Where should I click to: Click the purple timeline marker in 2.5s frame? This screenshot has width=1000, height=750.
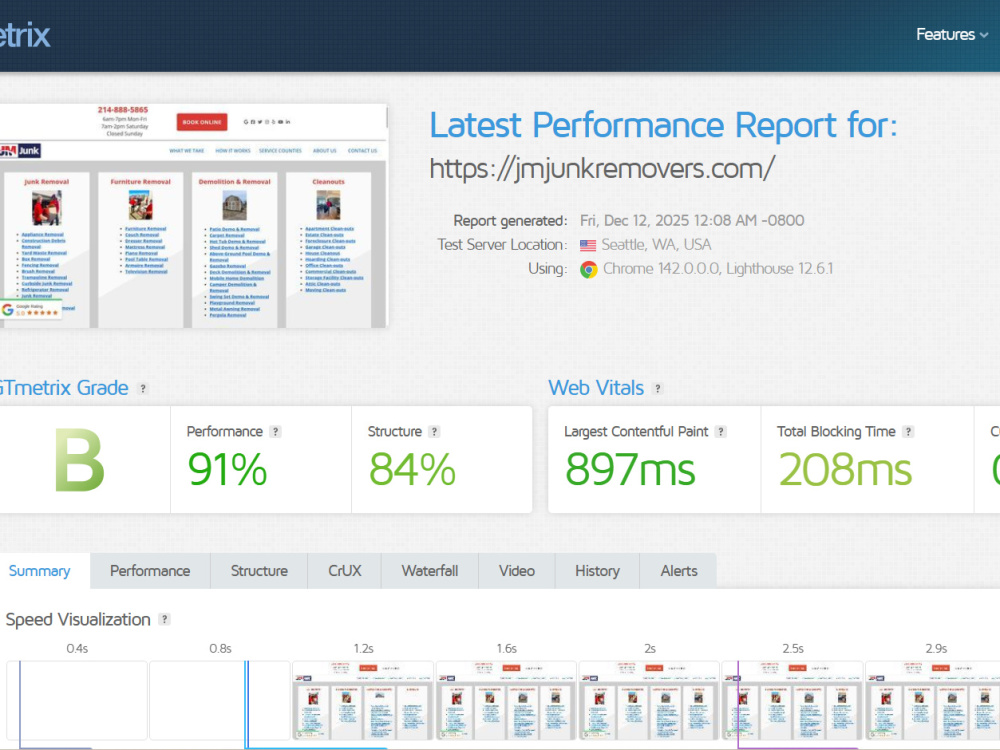pyautogui.click(x=739, y=704)
